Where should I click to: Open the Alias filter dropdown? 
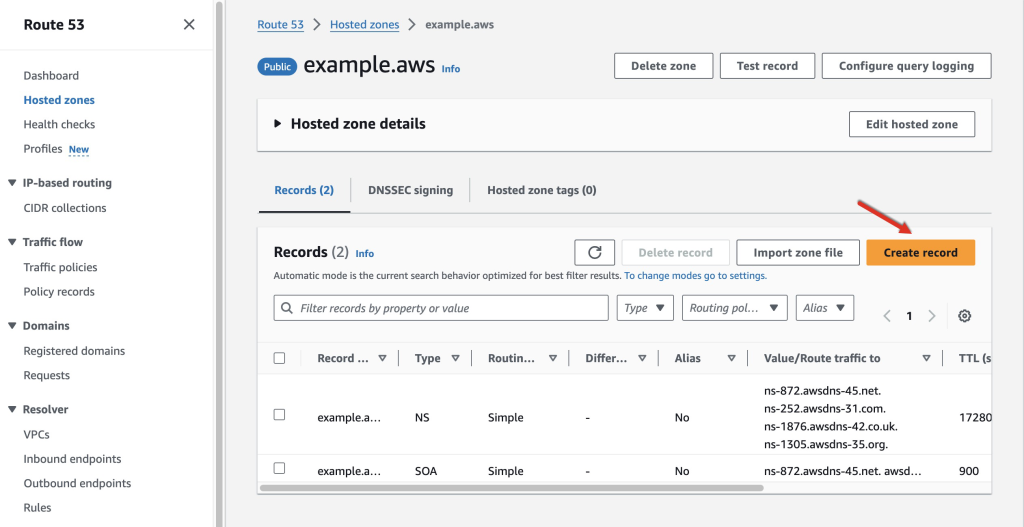825,308
